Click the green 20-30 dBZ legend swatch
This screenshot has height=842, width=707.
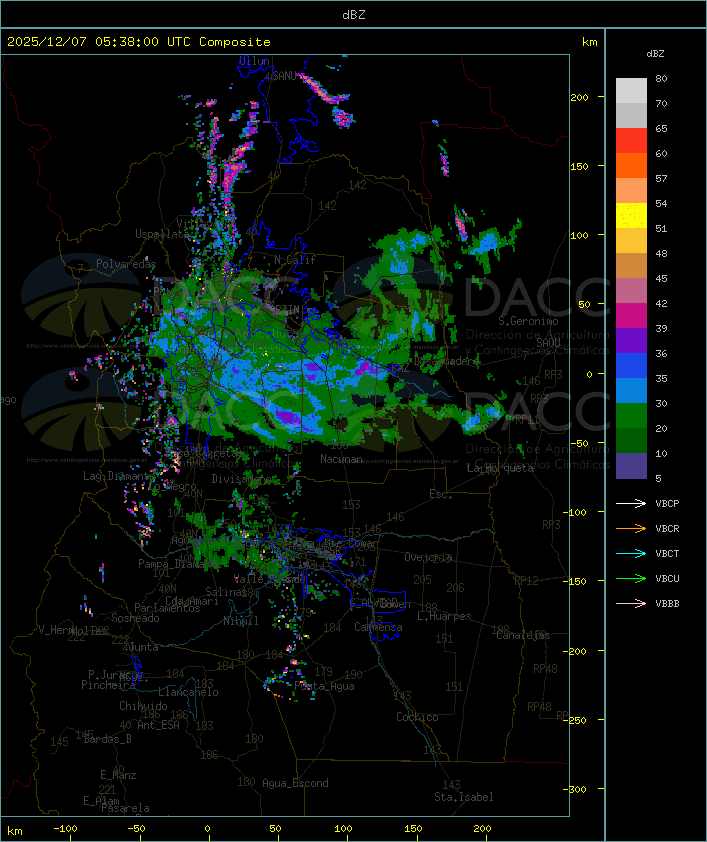point(631,416)
